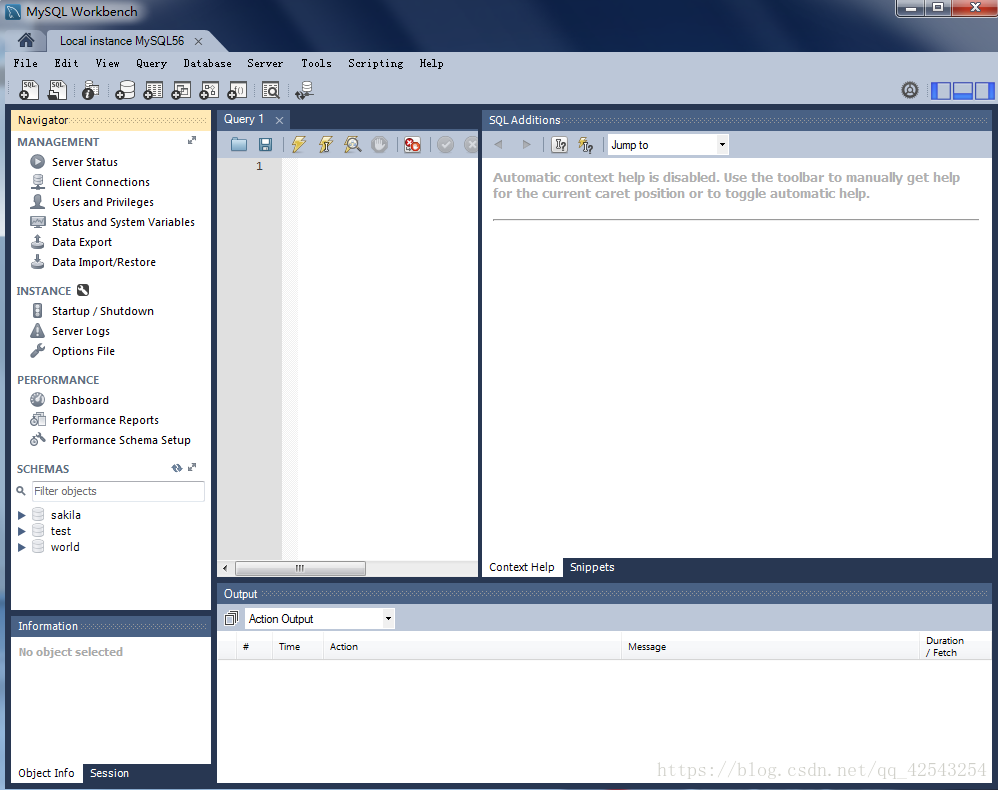Save script floppy icon in Query 1
This screenshot has width=998, height=790.
point(265,145)
